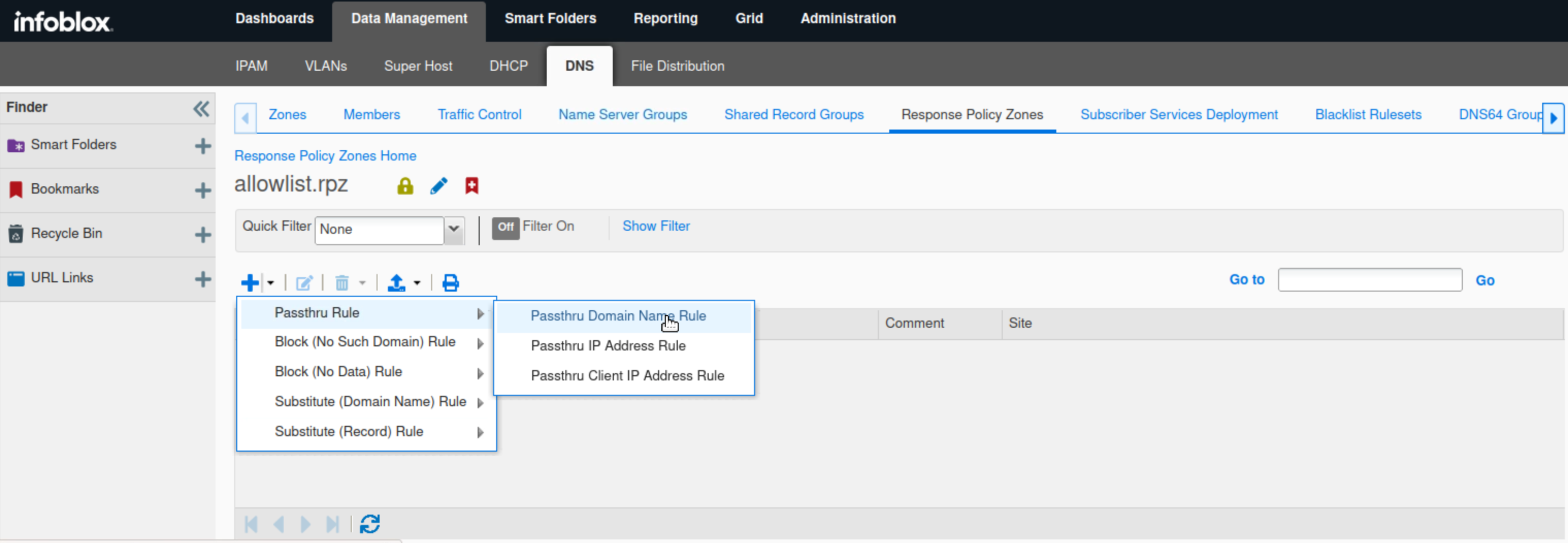Click the export upload icon in toolbar
1568x543 pixels.
click(397, 283)
